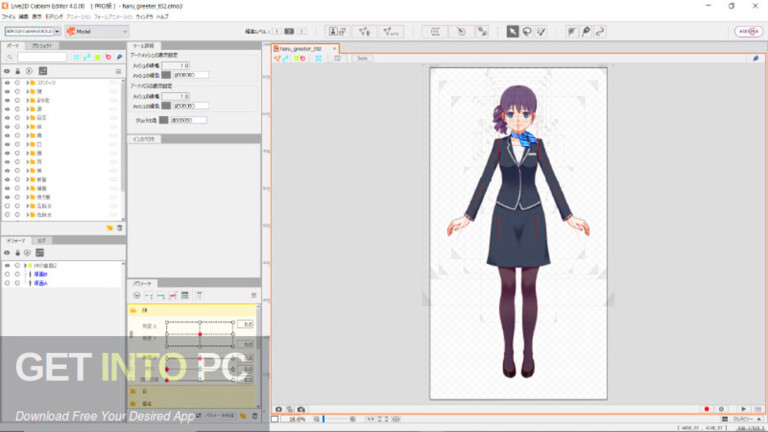Expand the 後ろ髪 folder
This screenshot has height=432, width=768.
pyautogui.click(x=27, y=197)
